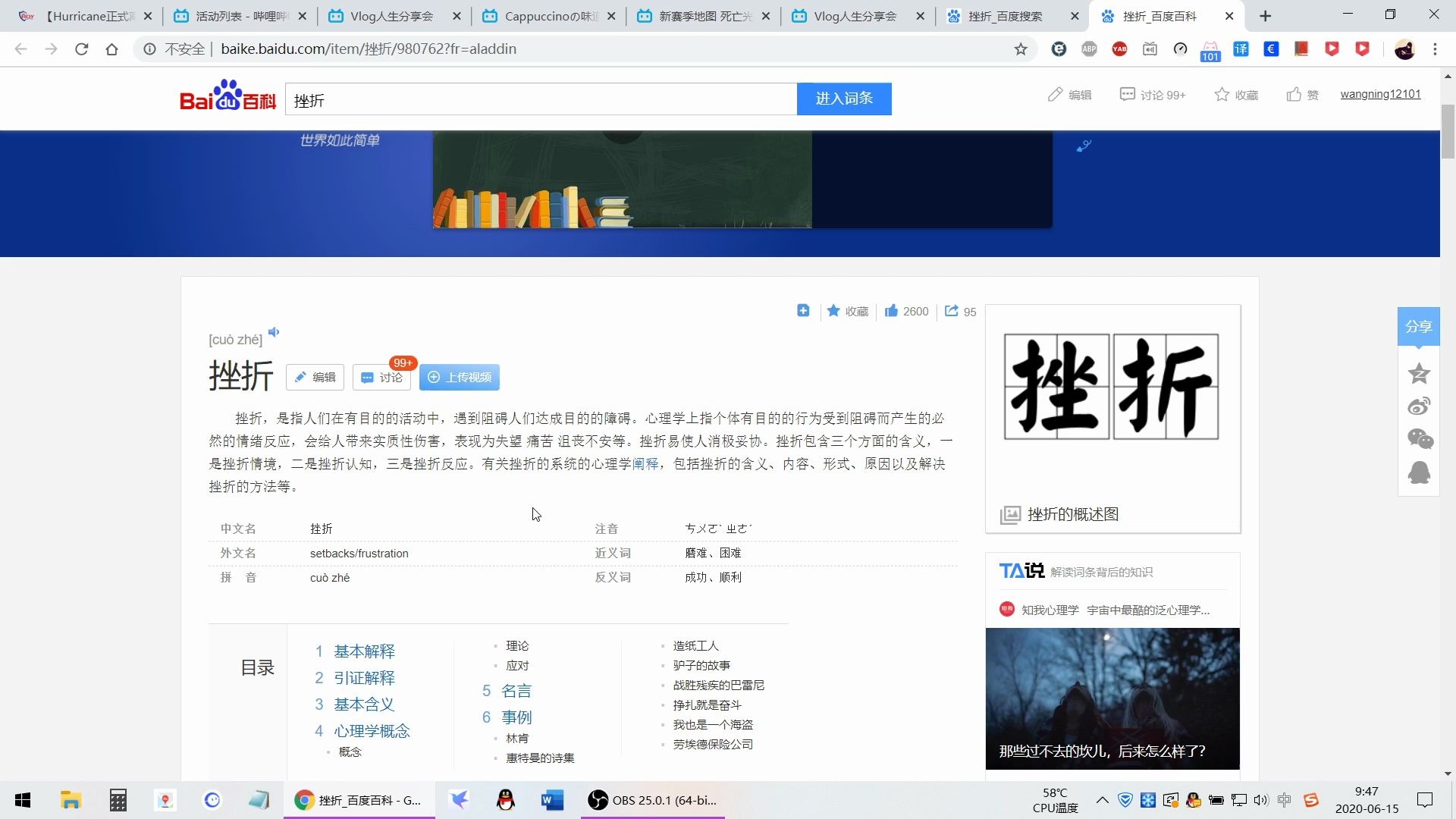Screen dimensions: 1456x819
Task: Open Windows Start menu
Action: 23,800
